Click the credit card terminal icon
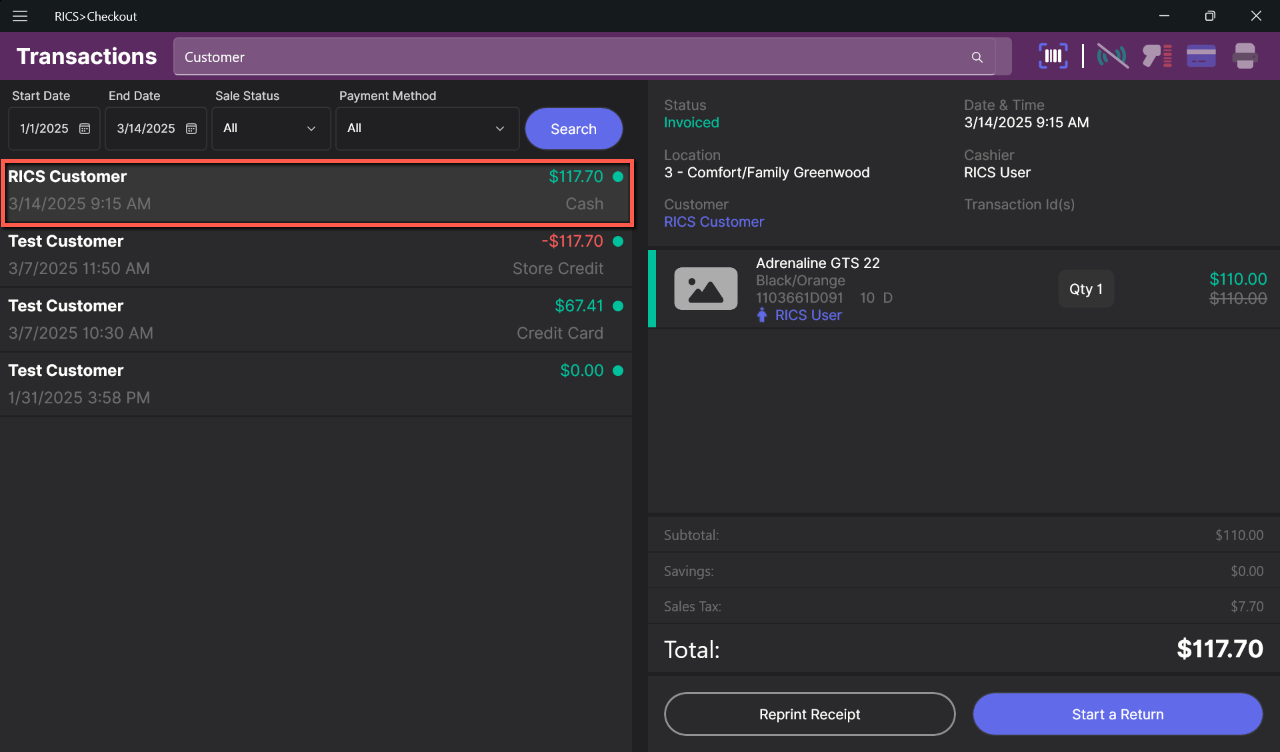Screen dimensions: 1280x752 pos(1201,56)
